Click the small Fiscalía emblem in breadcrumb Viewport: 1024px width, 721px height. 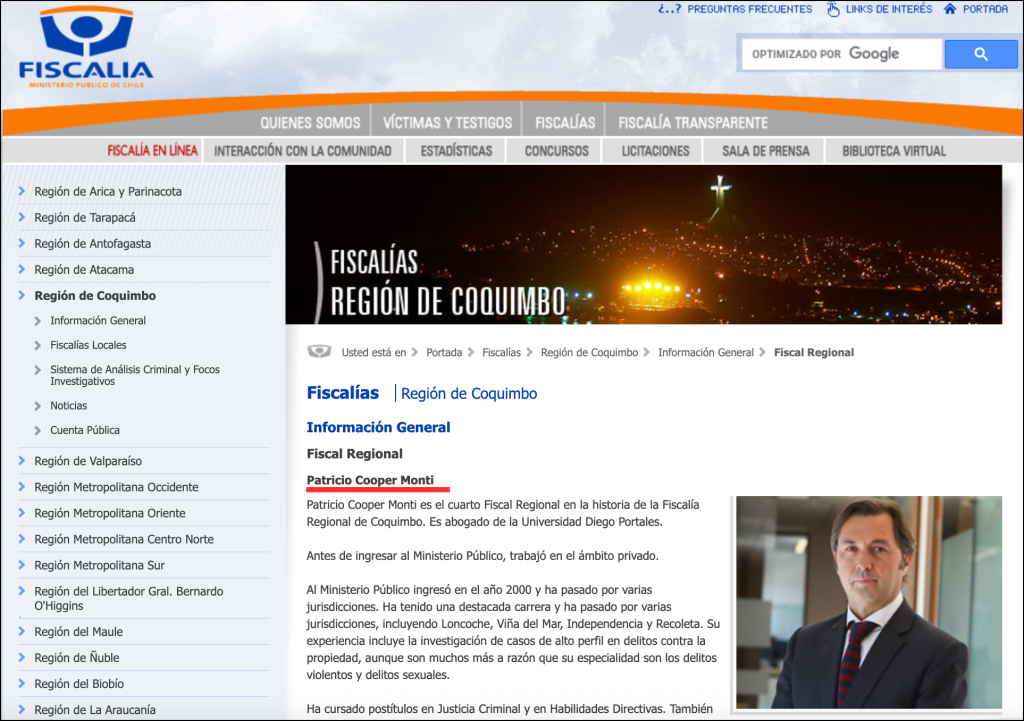319,352
